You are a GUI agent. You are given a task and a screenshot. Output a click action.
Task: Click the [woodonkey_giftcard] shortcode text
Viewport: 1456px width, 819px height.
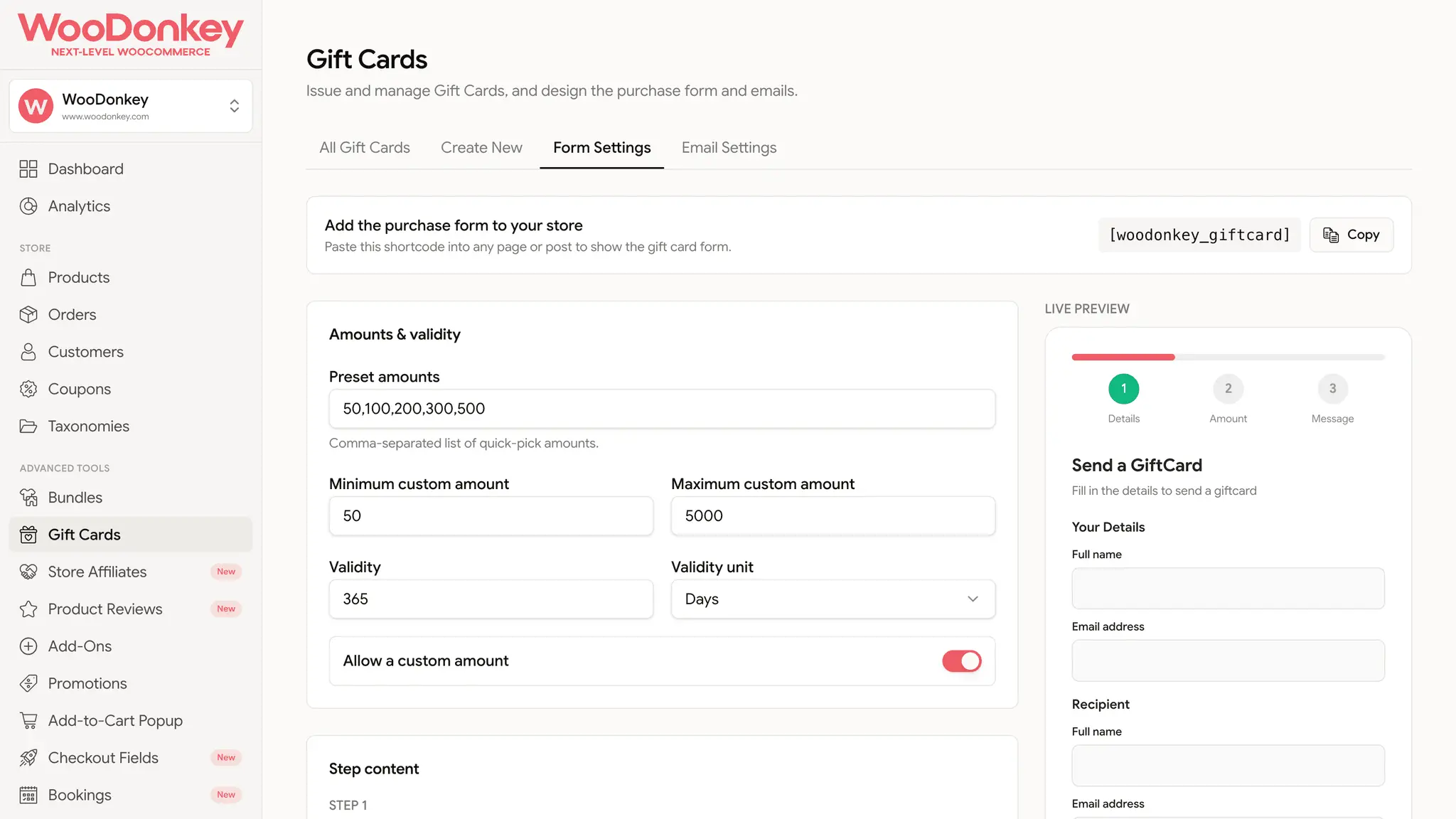pyautogui.click(x=1199, y=235)
